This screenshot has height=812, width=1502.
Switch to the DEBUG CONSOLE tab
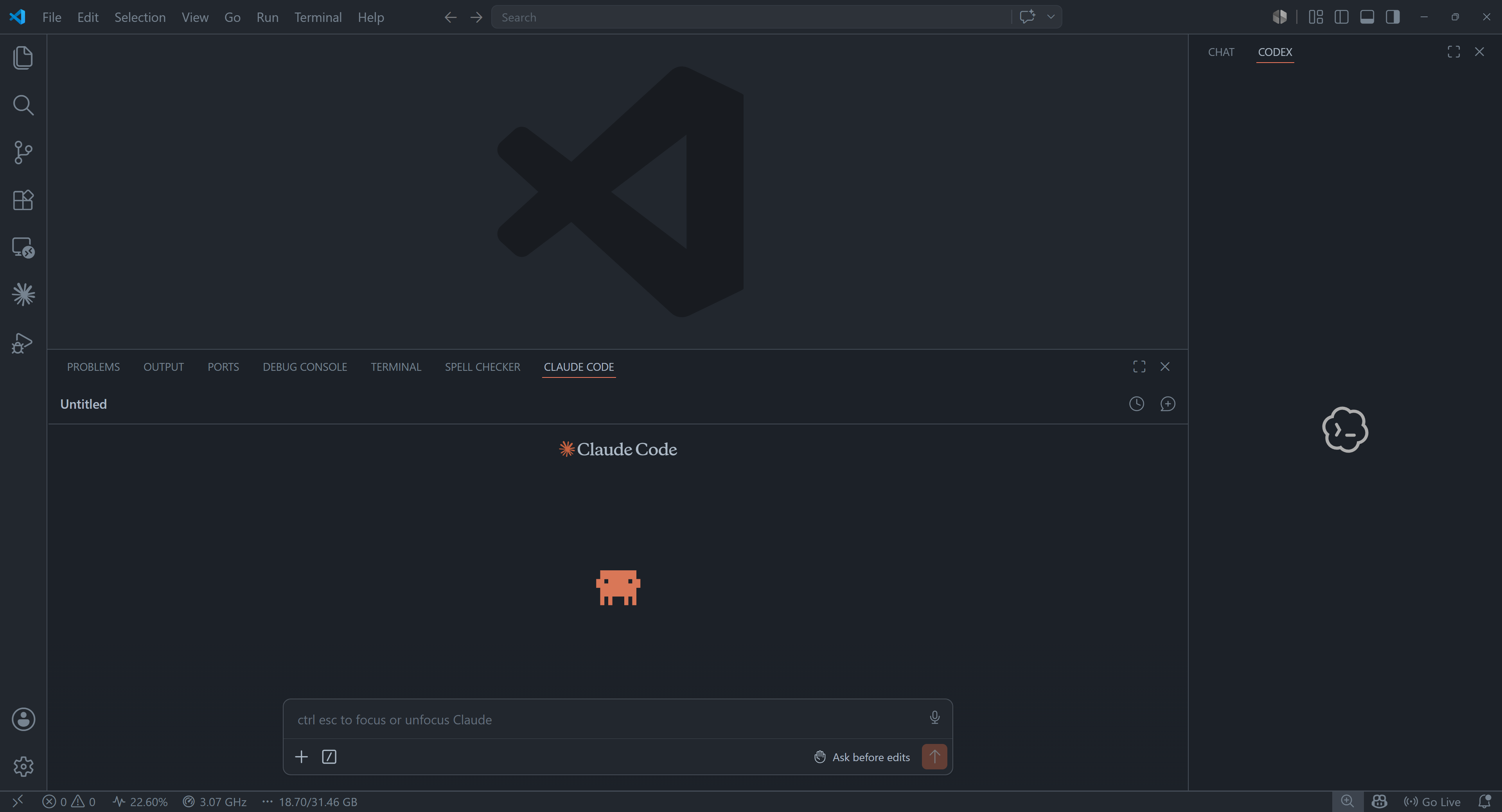coord(305,366)
